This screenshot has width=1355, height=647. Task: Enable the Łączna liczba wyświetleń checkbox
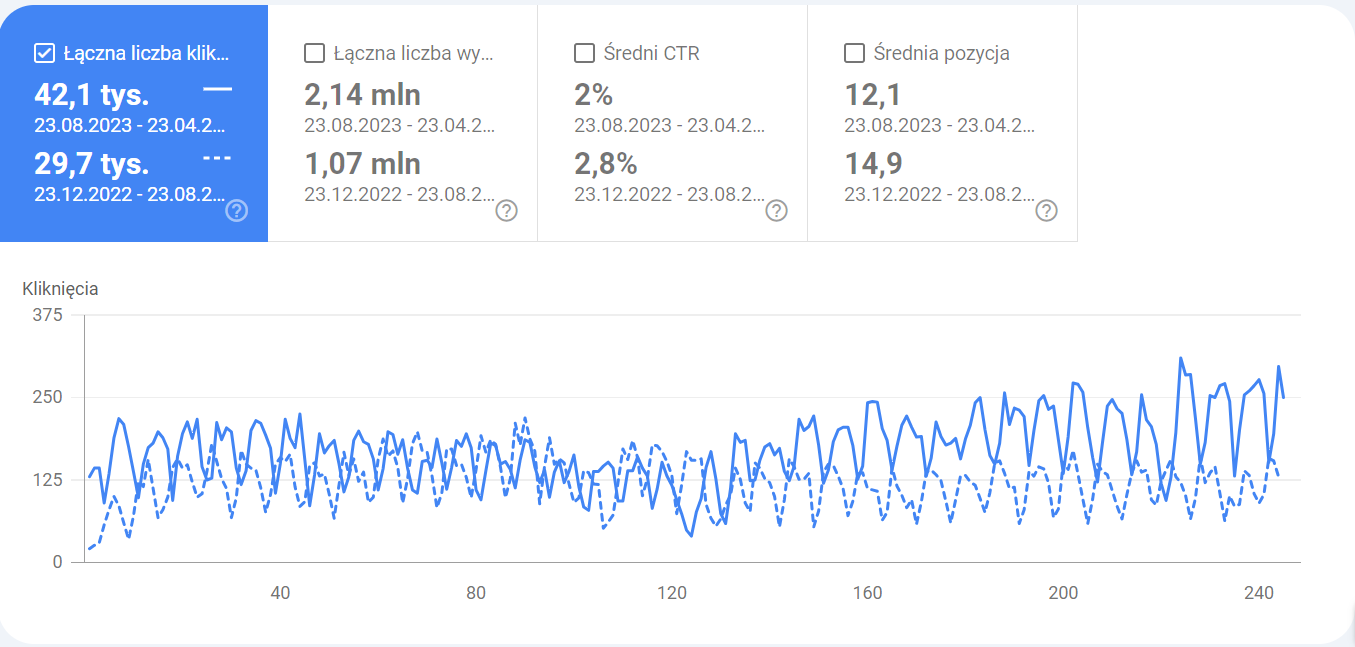coord(314,53)
